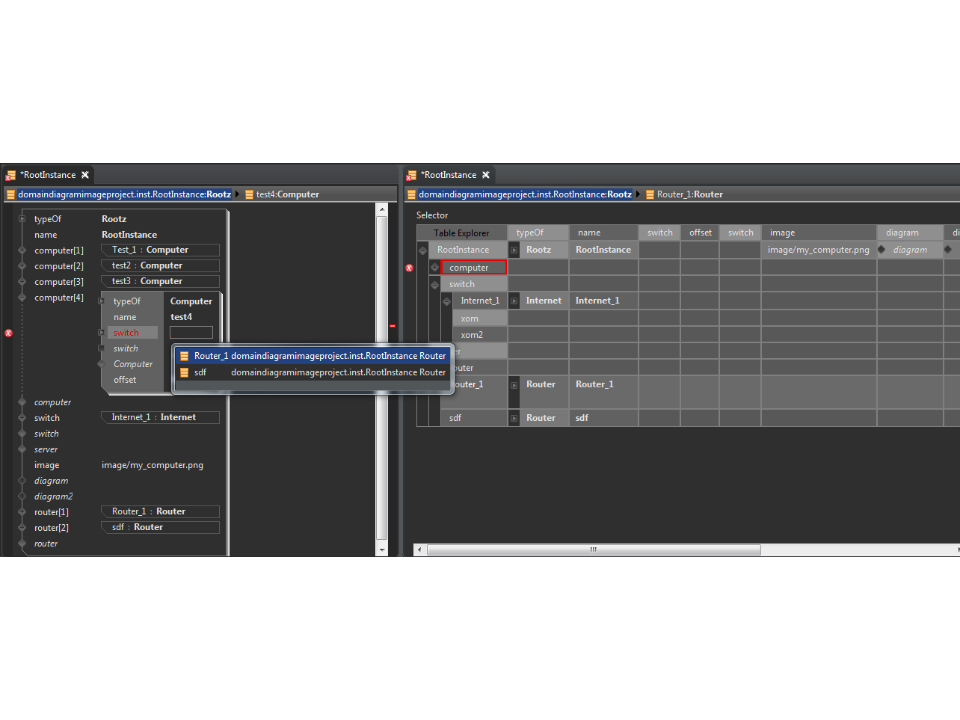The width and height of the screenshot is (960, 720).
Task: Click the horizontal scrollbar under the table
Action: pos(592,549)
